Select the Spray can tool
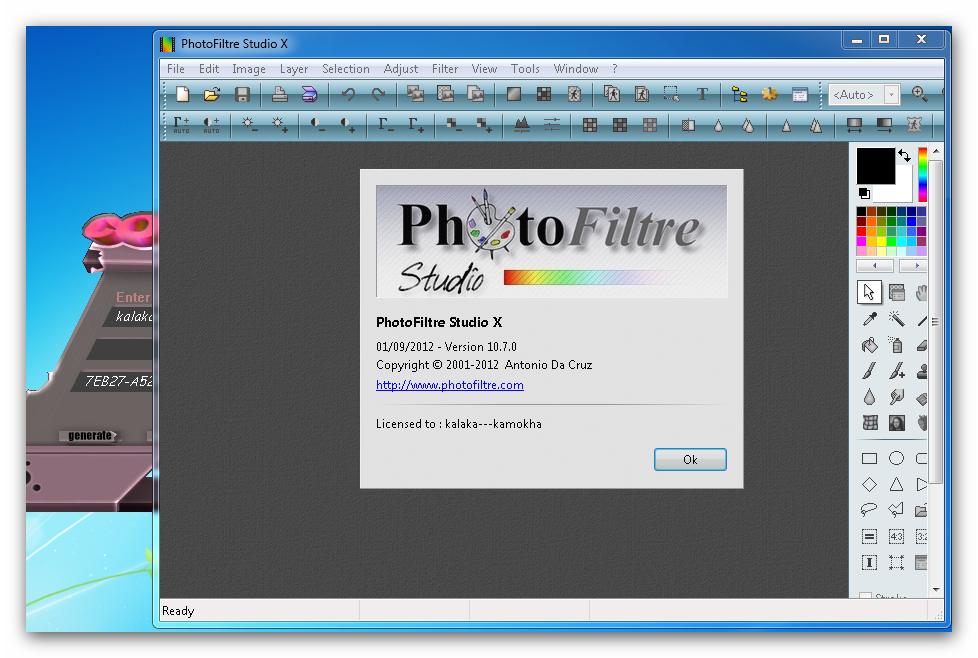 896,345
